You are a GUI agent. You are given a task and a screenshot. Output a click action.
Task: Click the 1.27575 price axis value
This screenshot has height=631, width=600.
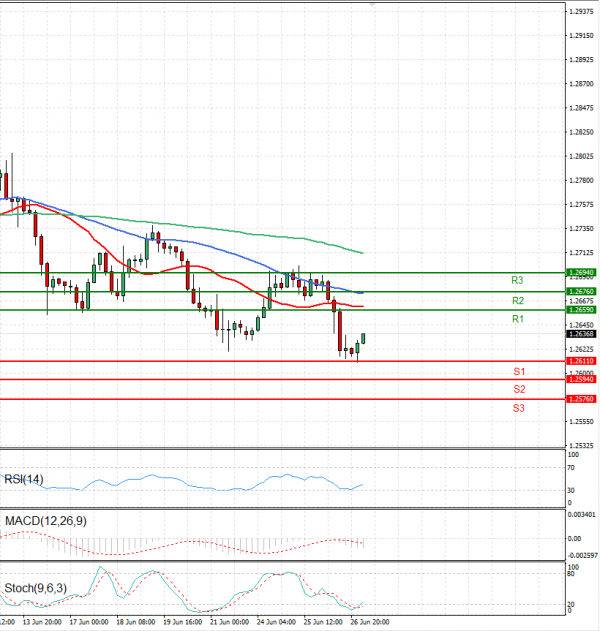point(581,204)
